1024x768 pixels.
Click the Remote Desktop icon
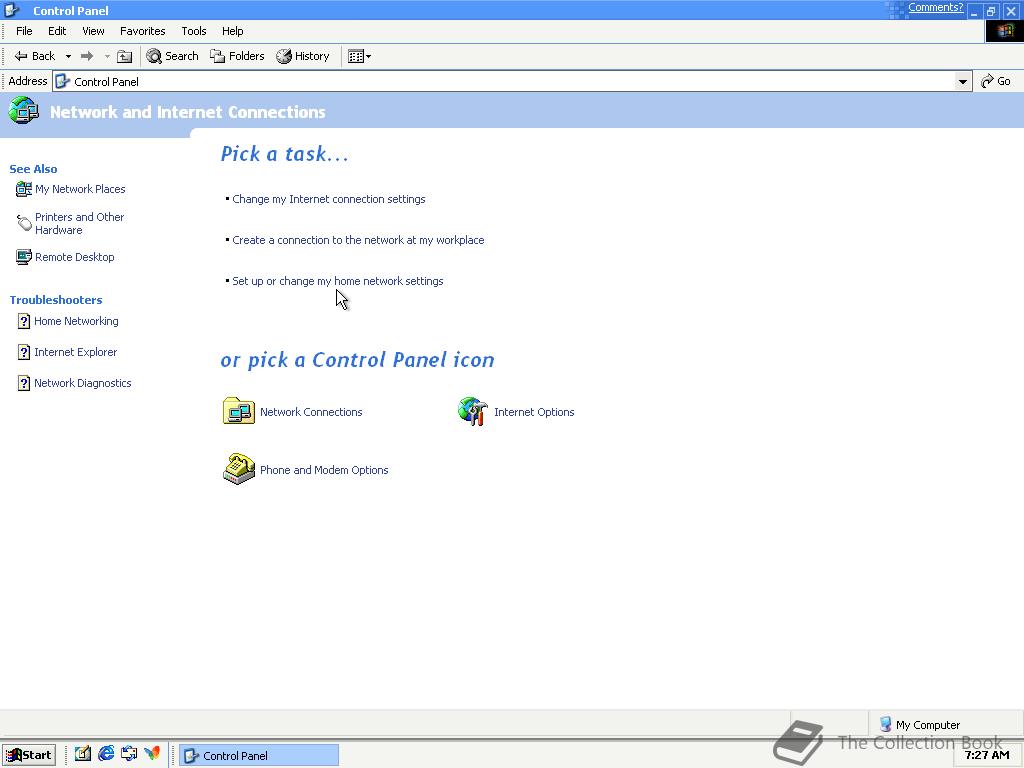tap(24, 257)
